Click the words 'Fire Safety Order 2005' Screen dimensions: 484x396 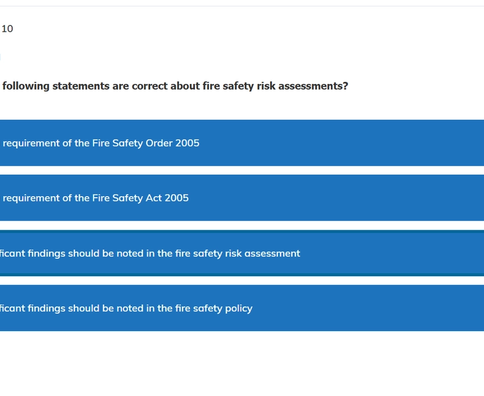(x=146, y=143)
